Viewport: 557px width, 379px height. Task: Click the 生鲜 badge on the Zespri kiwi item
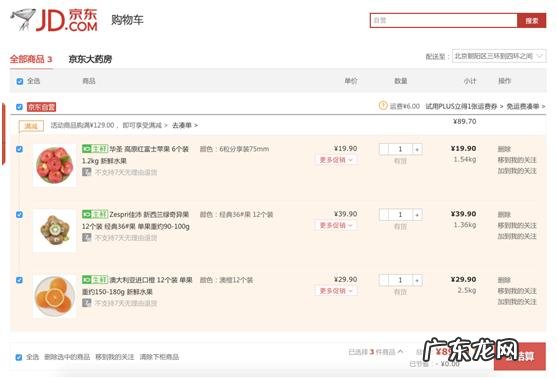(x=95, y=214)
